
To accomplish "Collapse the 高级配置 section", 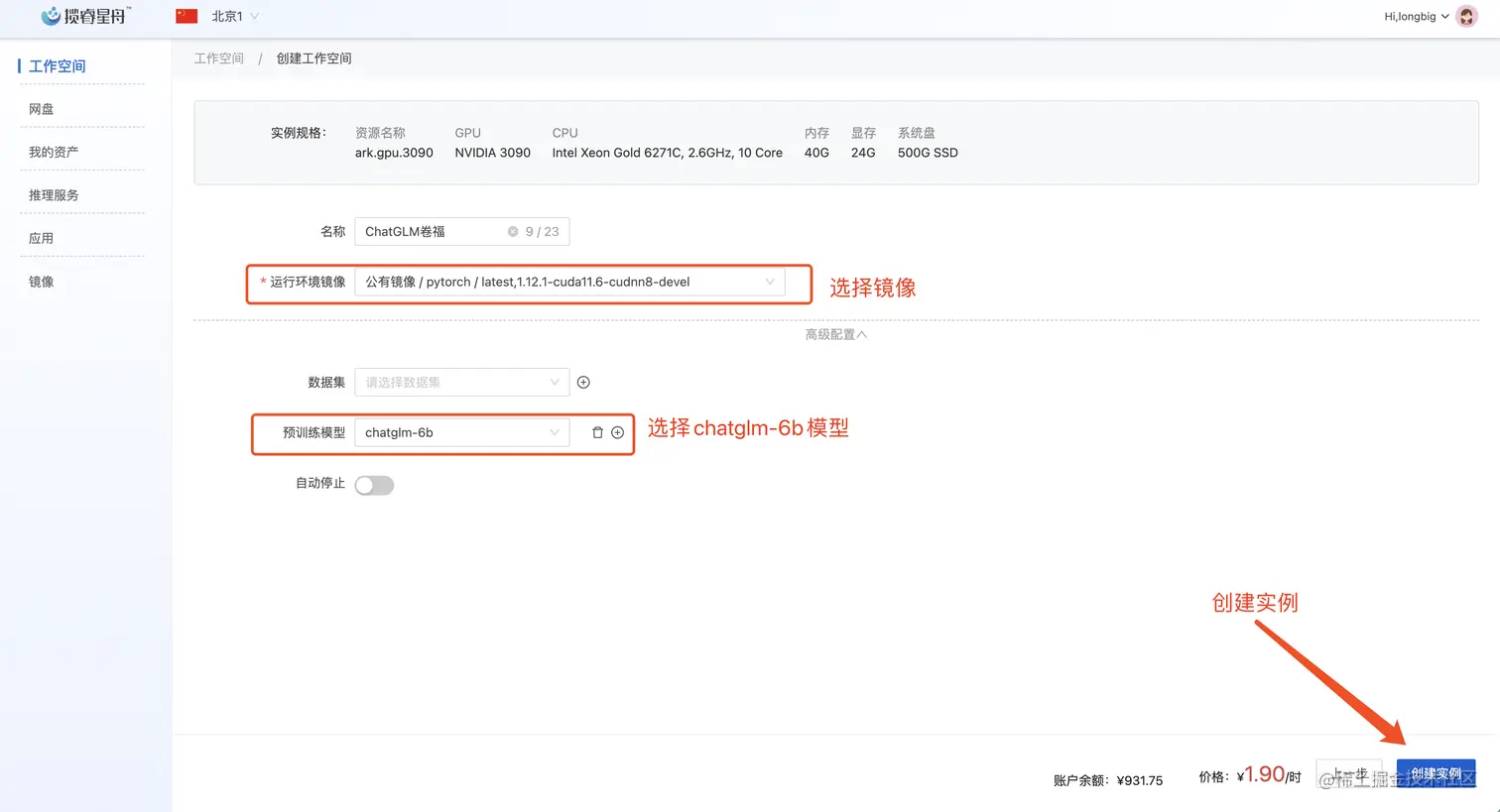I will click(x=835, y=335).
